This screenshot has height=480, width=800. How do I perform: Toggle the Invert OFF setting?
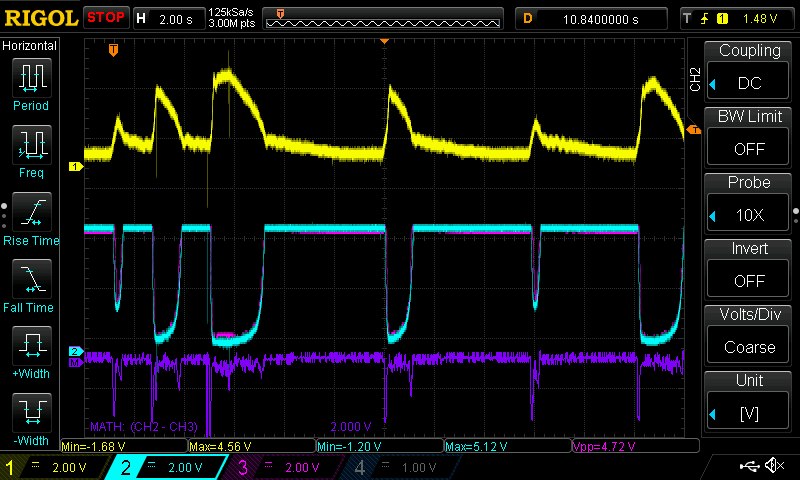pyautogui.click(x=750, y=269)
